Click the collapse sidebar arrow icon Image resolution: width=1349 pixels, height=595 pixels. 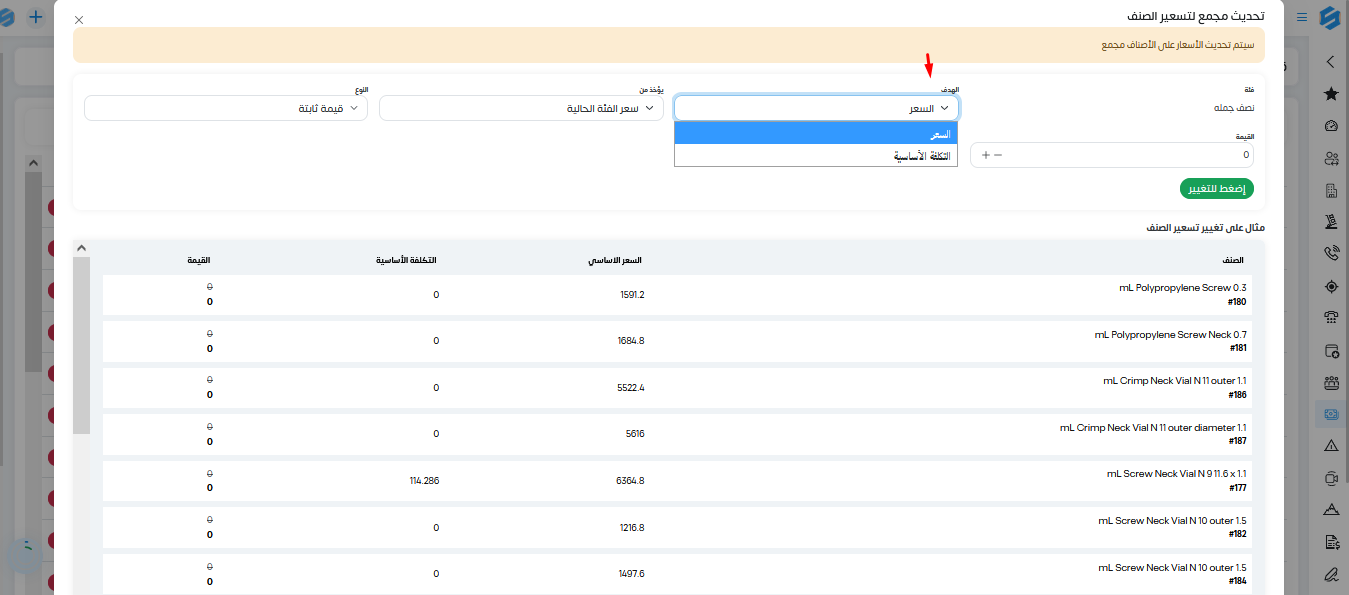1330,62
